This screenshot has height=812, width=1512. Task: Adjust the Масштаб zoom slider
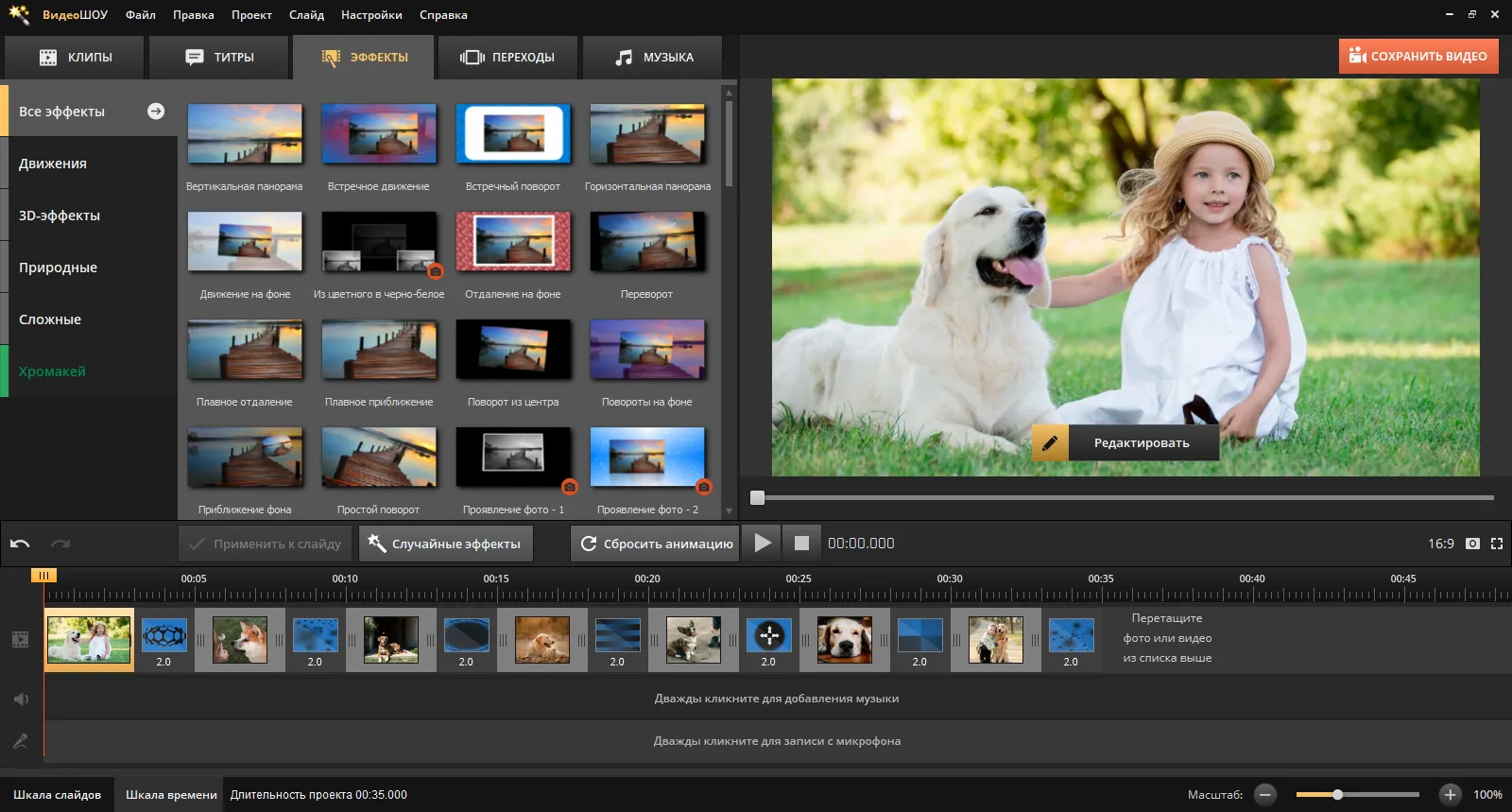pos(1338,795)
